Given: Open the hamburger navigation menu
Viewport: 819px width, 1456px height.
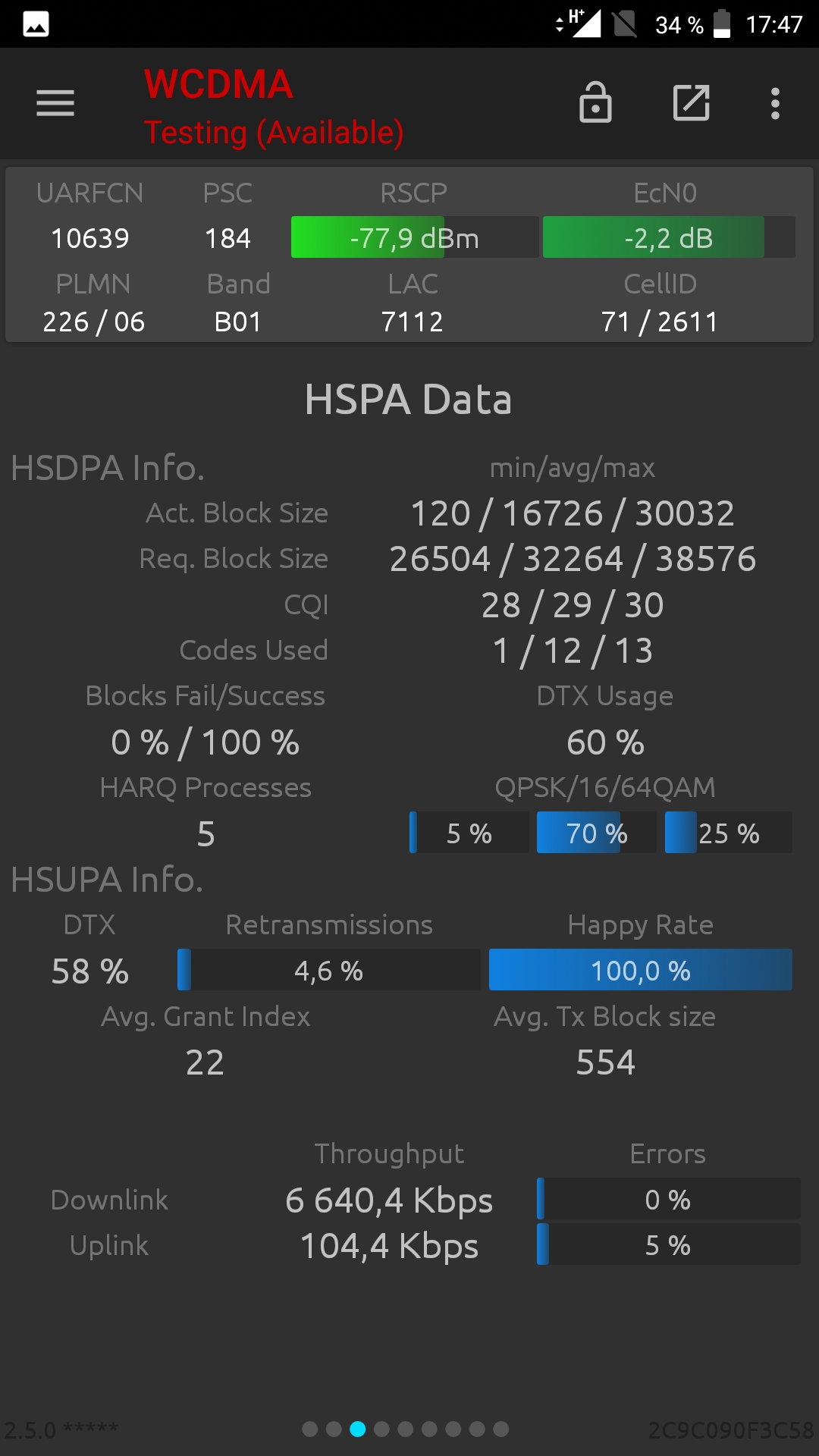Looking at the screenshot, I should point(55,103).
